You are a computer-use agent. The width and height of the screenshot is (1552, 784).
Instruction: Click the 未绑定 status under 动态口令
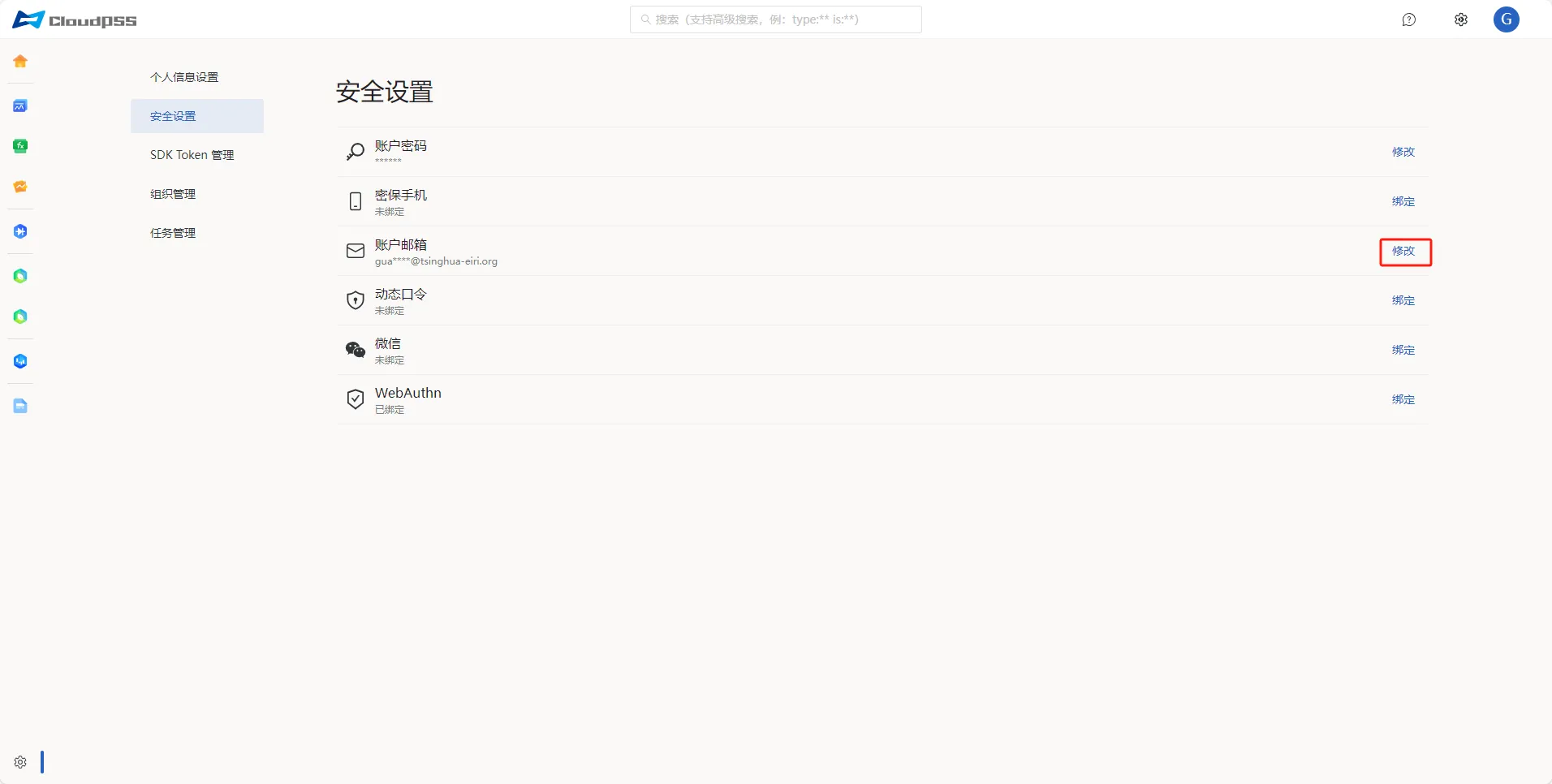pyautogui.click(x=390, y=311)
